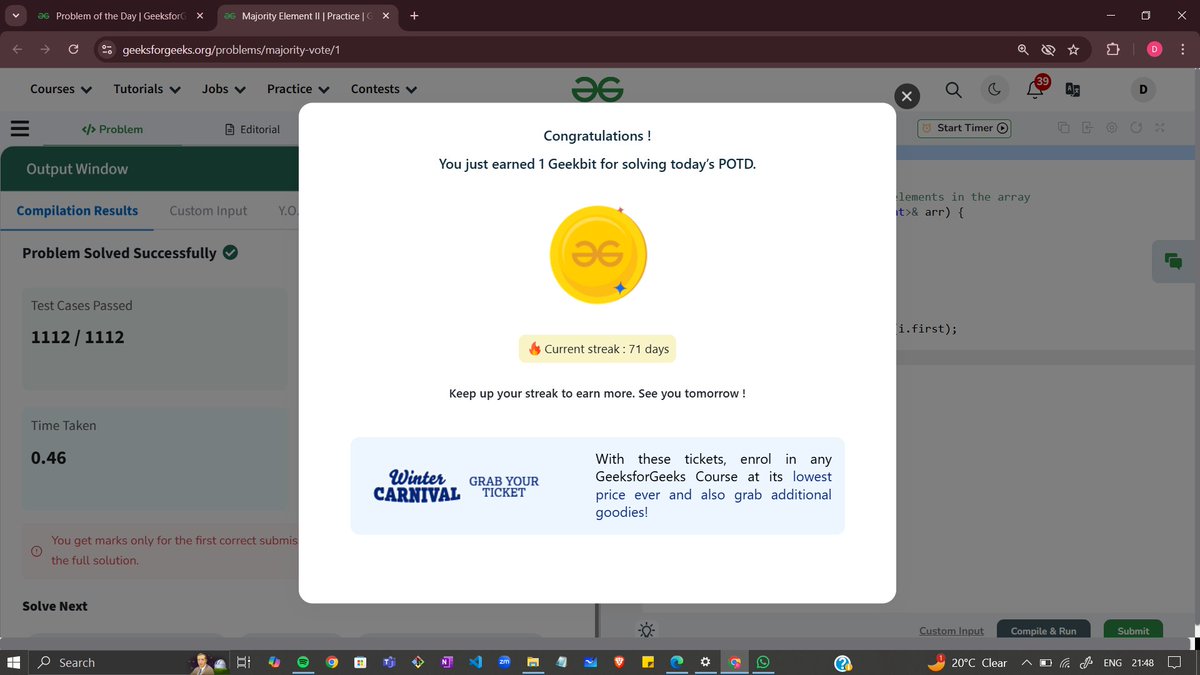The image size is (1200, 675).
Task: Expand the Practice dropdown
Action: [298, 89]
